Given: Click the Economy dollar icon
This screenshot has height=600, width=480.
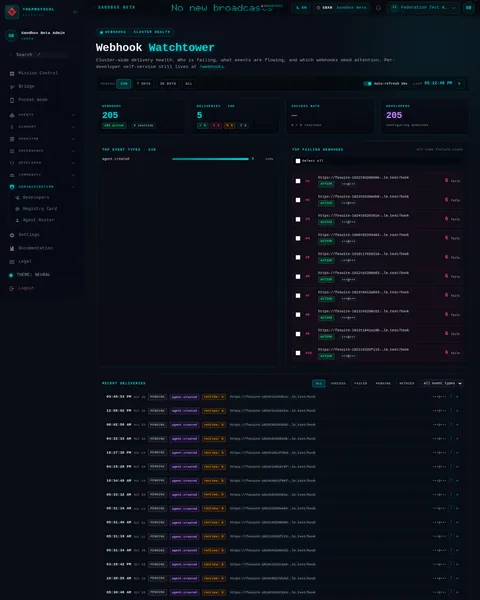Looking at the screenshot, I should [x=12, y=127].
